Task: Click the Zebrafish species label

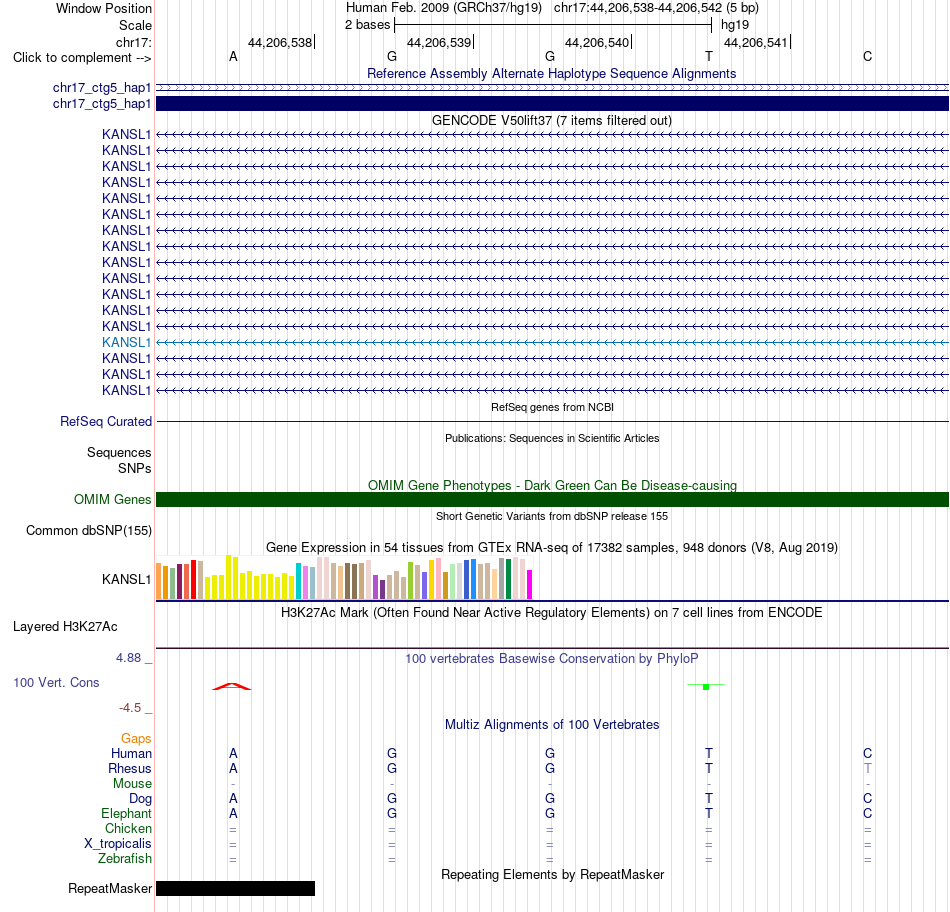Action: tap(125, 859)
